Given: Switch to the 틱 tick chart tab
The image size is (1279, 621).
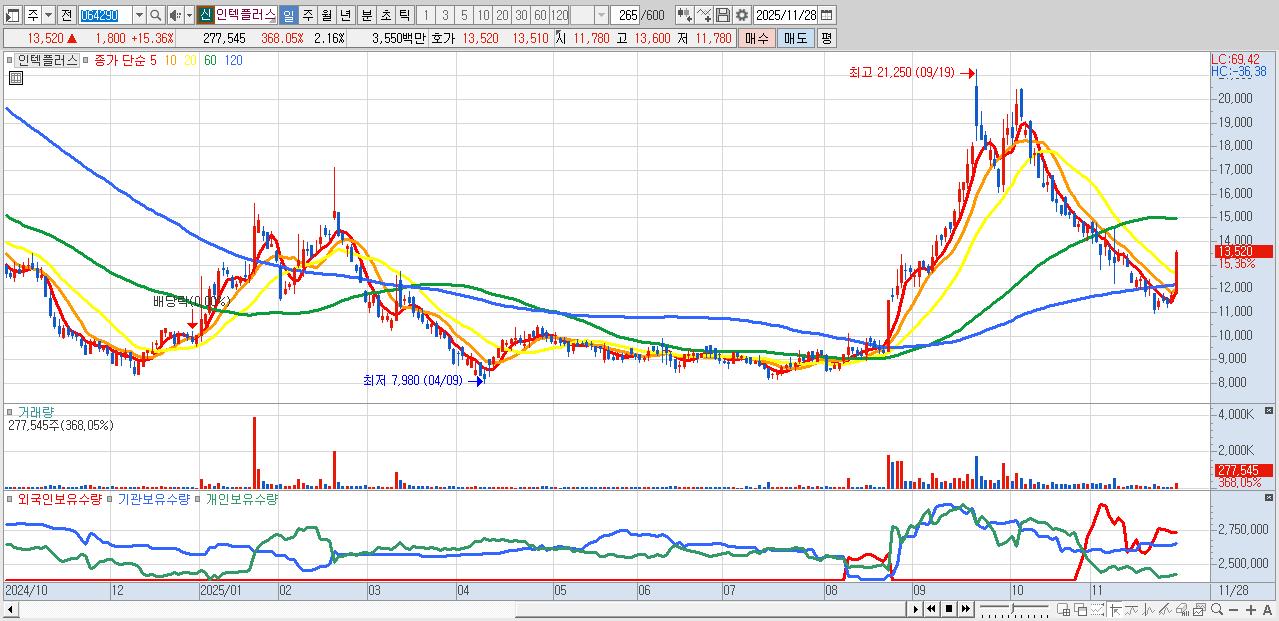Looking at the screenshot, I should 404,15.
